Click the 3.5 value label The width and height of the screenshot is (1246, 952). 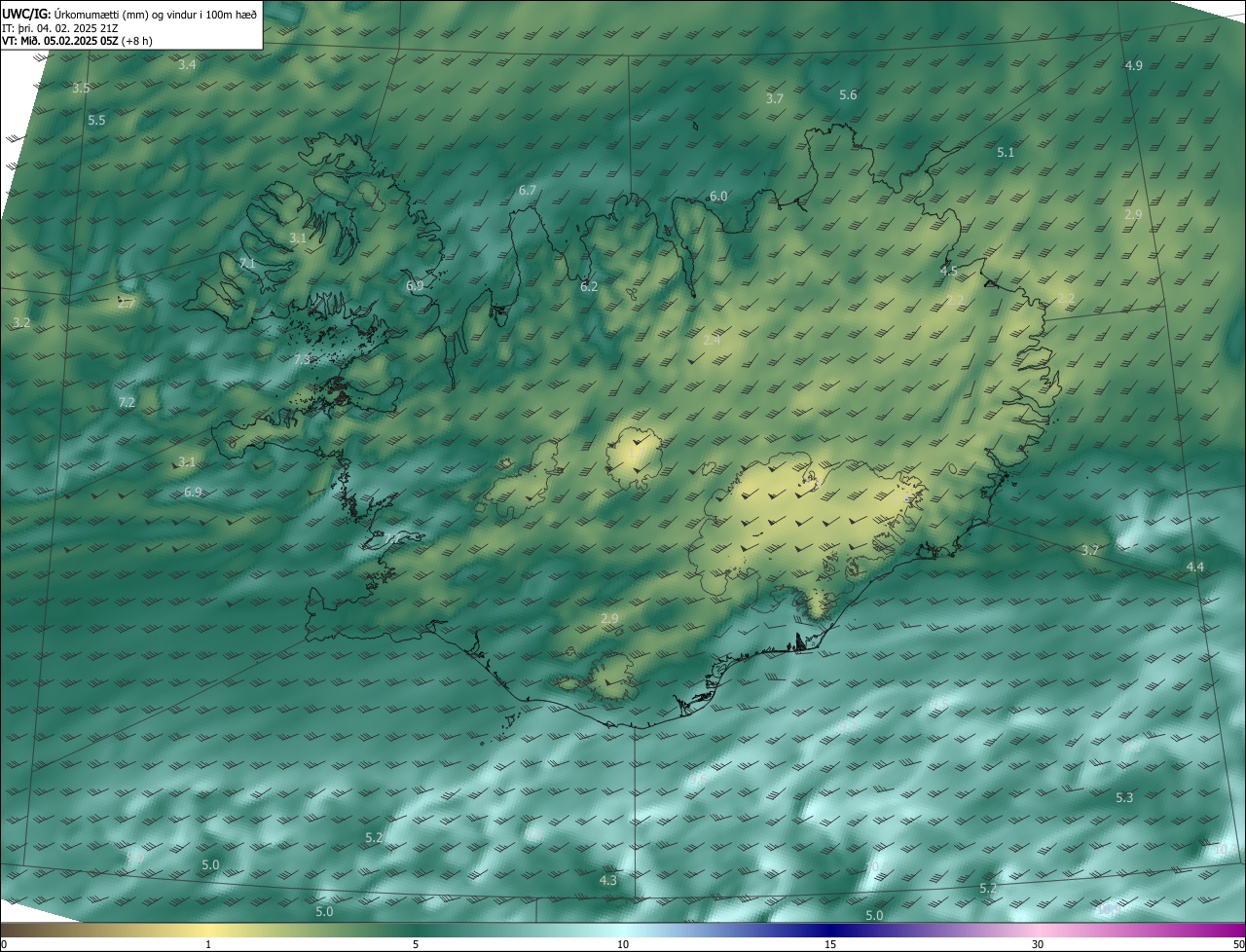(81, 88)
